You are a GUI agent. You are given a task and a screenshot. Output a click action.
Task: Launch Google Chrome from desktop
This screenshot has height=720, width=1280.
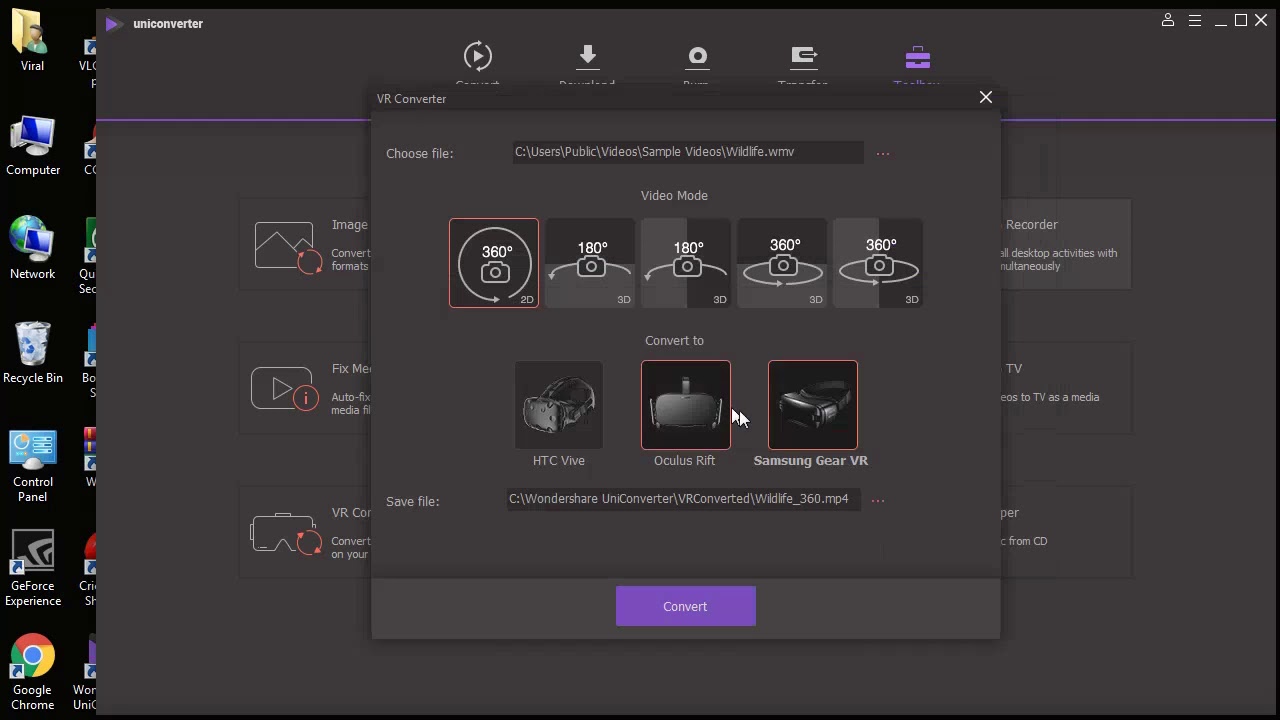pos(33,672)
